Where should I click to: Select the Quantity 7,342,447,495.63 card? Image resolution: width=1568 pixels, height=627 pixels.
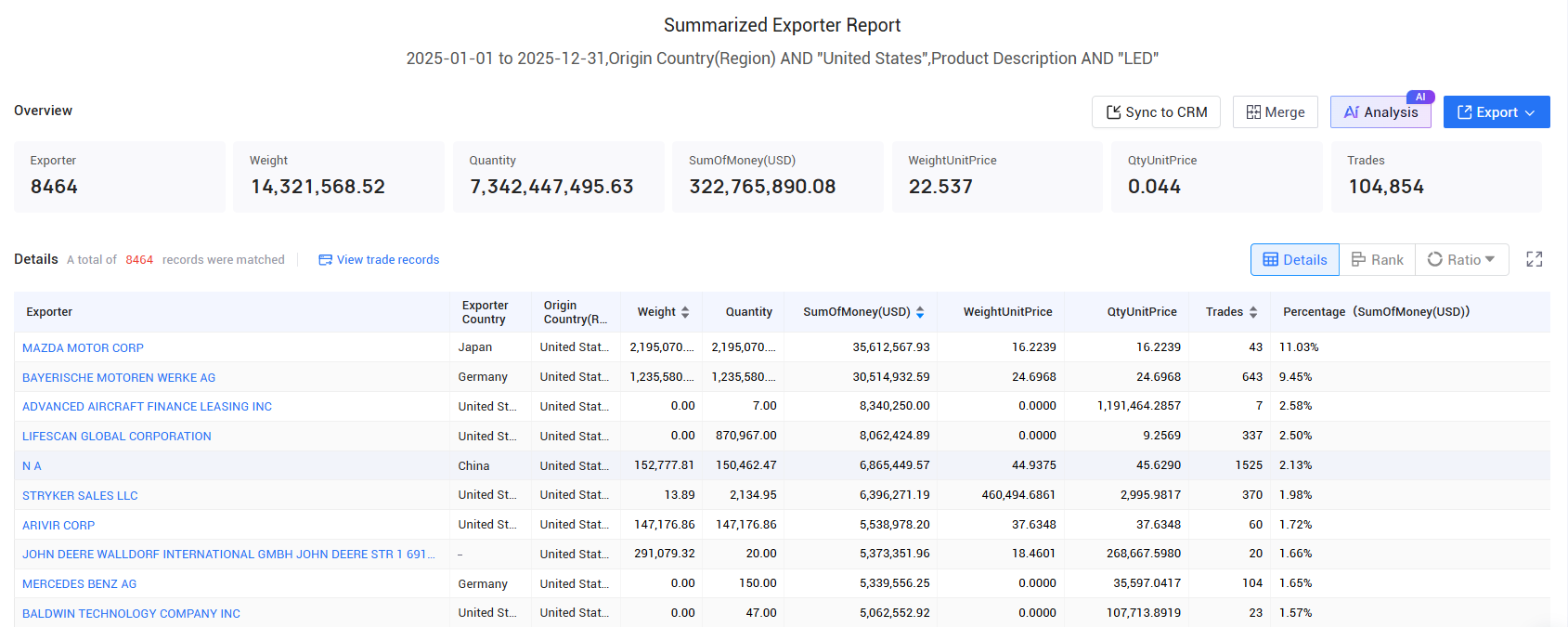point(559,176)
